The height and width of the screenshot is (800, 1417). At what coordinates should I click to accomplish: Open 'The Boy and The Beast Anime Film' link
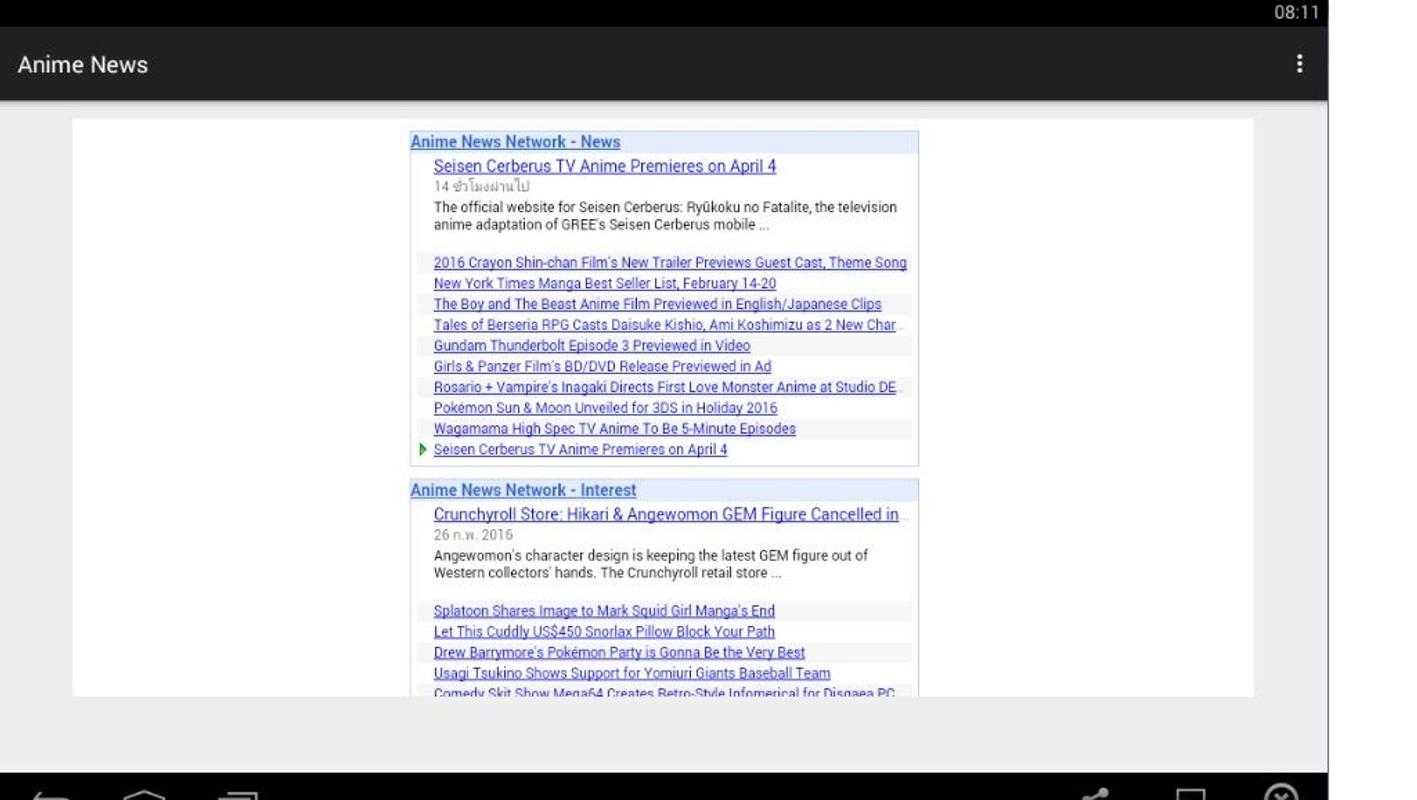click(x=657, y=304)
